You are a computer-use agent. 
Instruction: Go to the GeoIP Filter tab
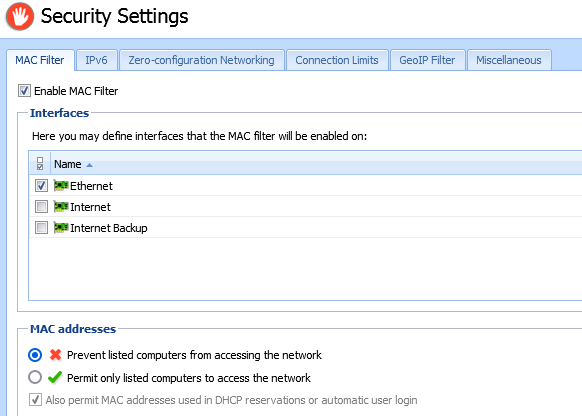coord(427,60)
